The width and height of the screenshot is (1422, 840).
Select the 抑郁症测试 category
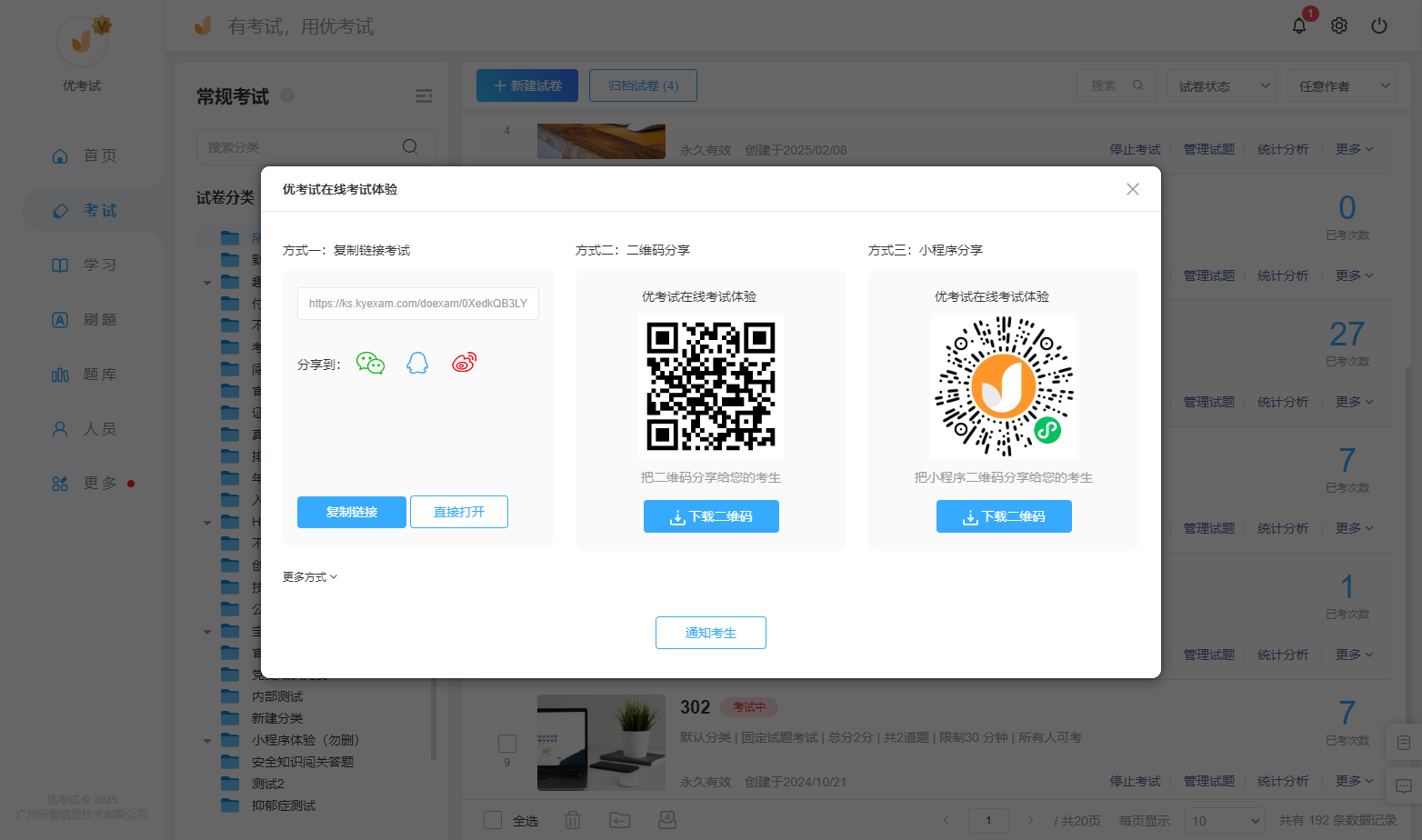coord(284,805)
